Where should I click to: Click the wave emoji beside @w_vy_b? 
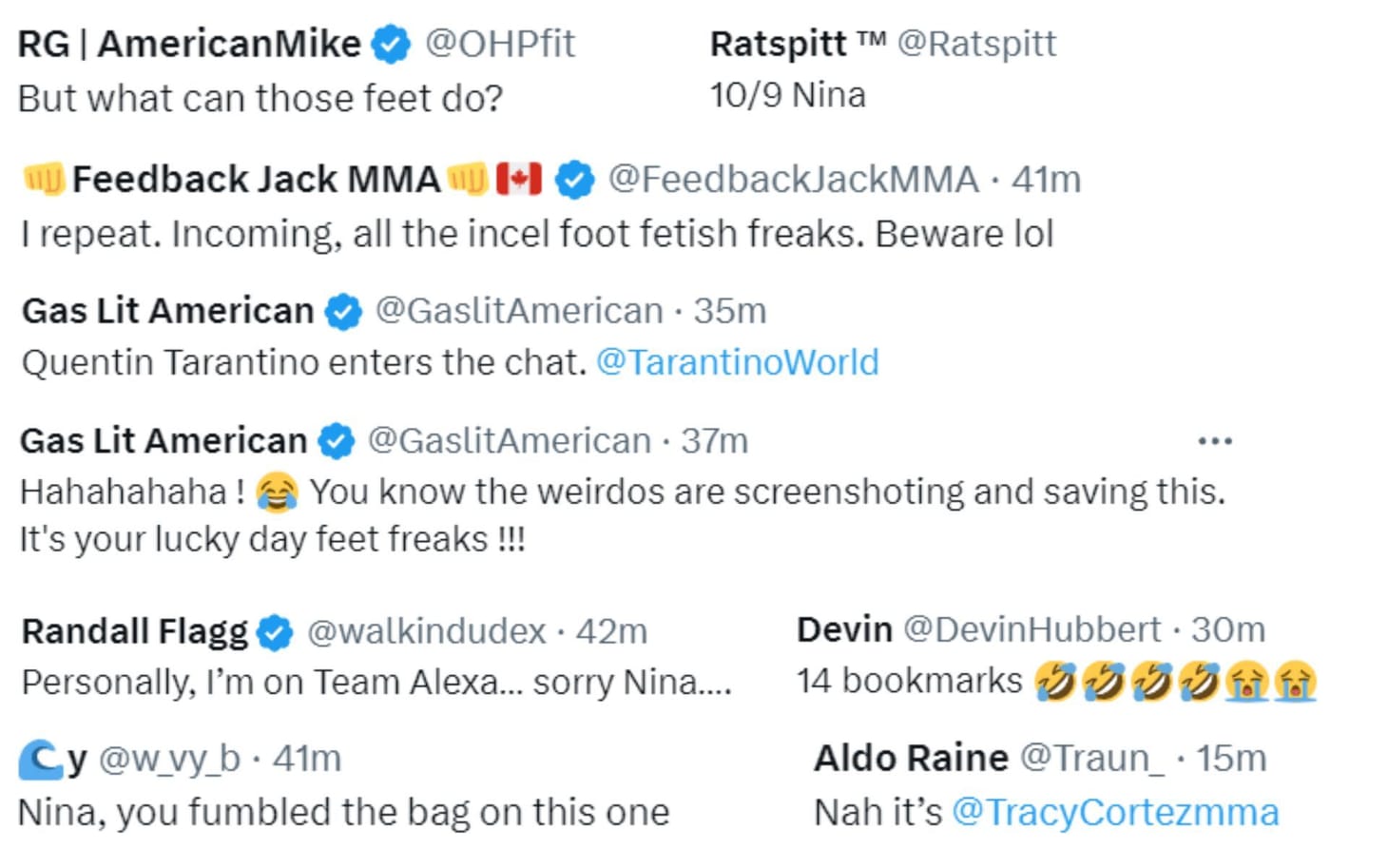(x=40, y=759)
